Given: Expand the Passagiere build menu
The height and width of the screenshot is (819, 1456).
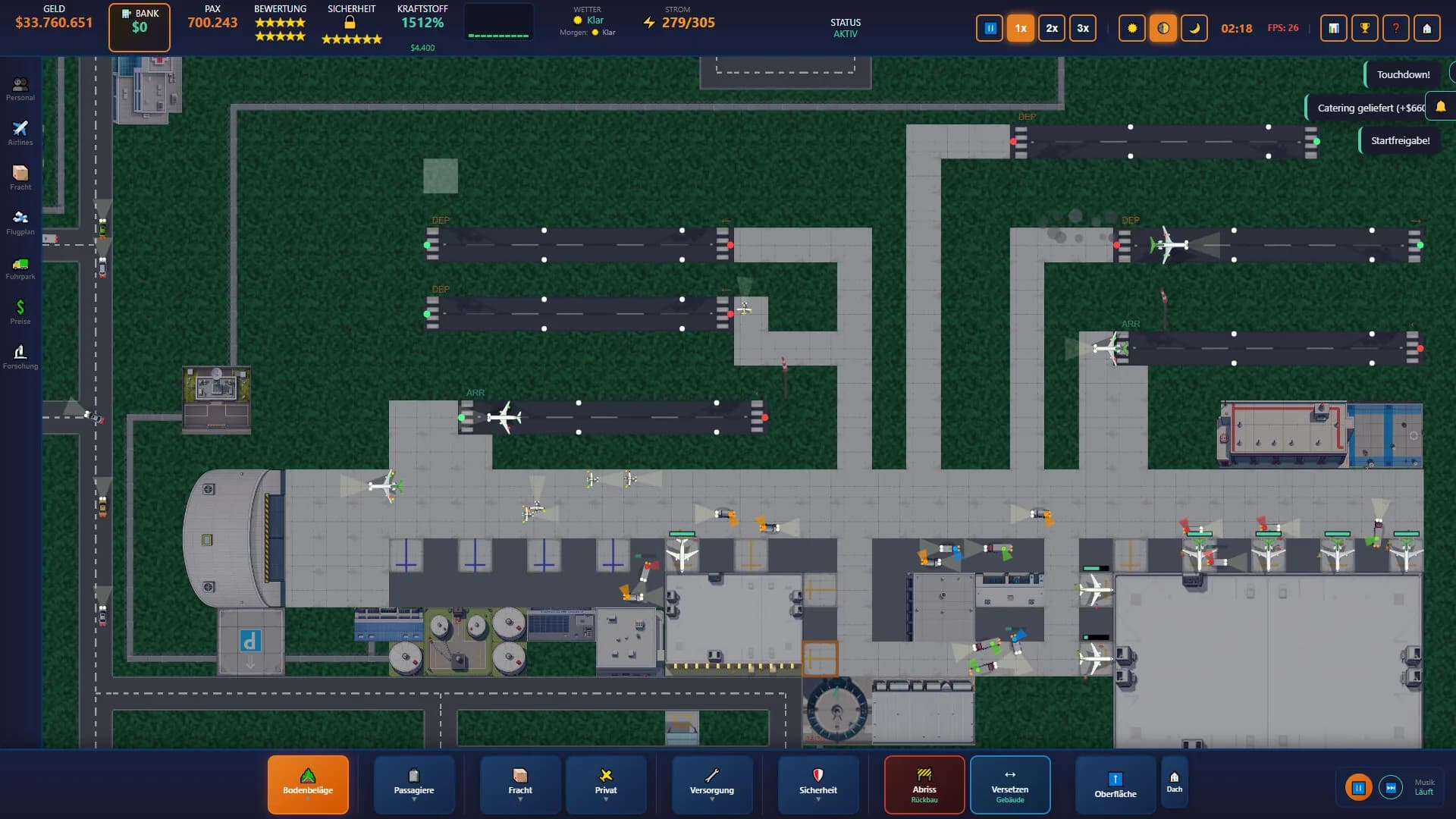Looking at the screenshot, I should pyautogui.click(x=414, y=784).
